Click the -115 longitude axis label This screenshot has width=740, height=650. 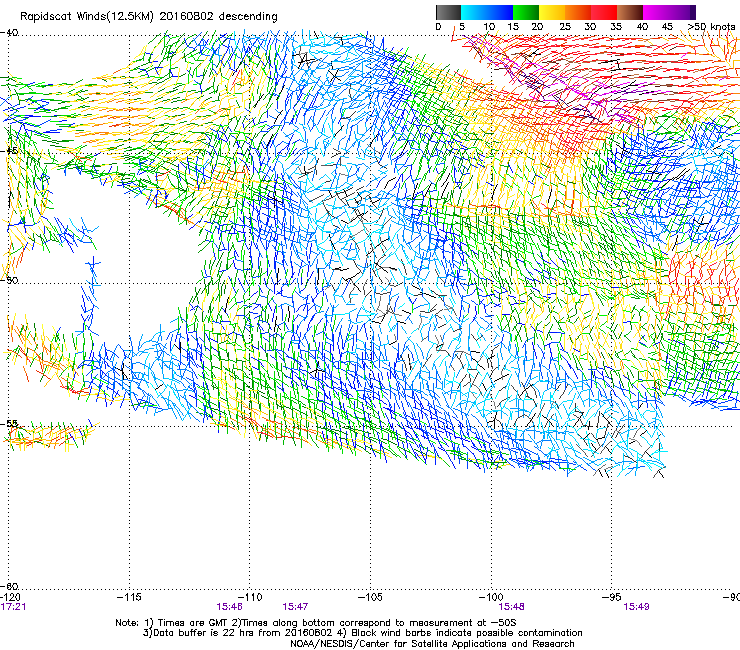click(x=129, y=597)
